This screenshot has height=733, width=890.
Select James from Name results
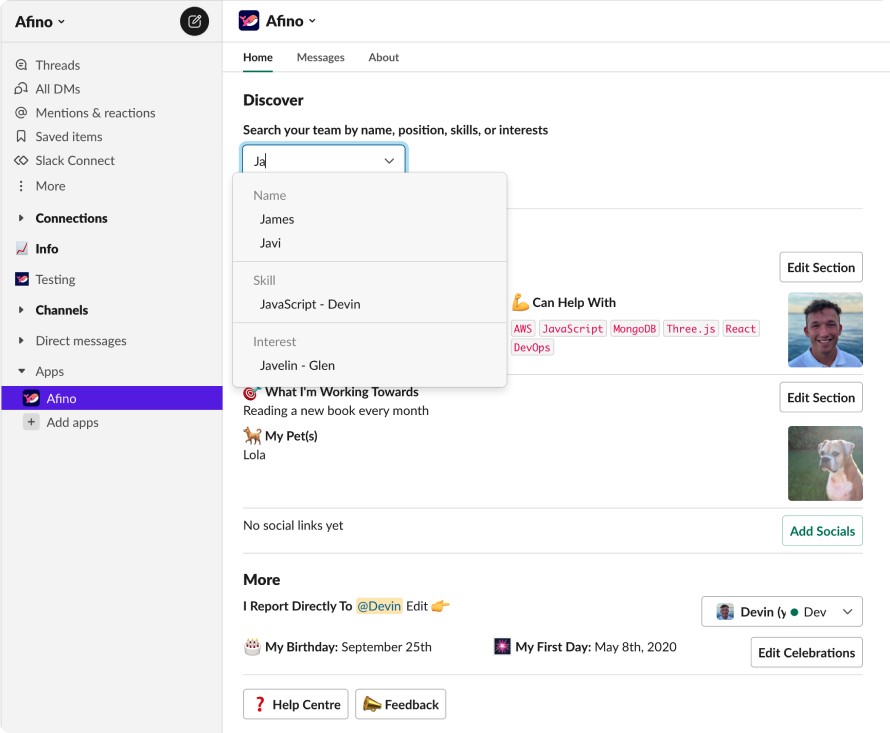click(370, 219)
